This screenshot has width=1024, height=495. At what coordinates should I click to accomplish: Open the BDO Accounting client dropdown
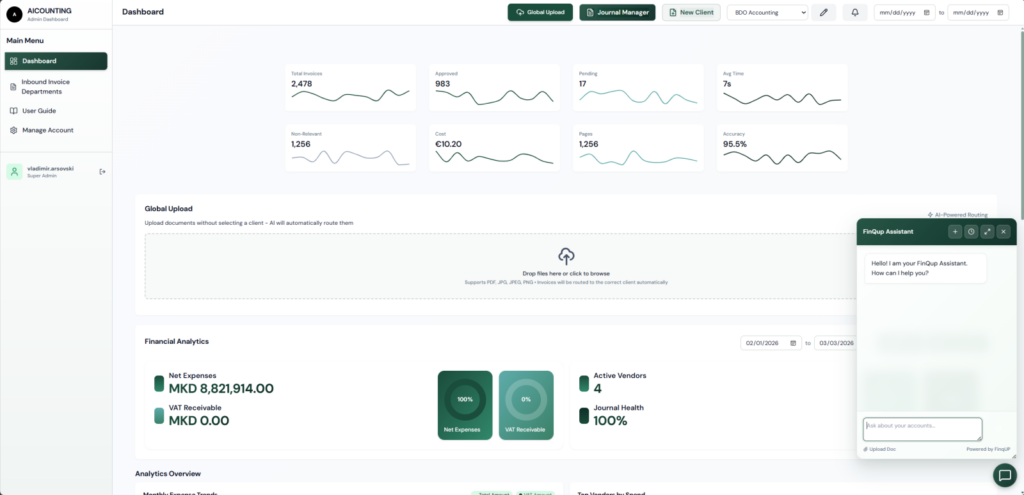coord(767,12)
